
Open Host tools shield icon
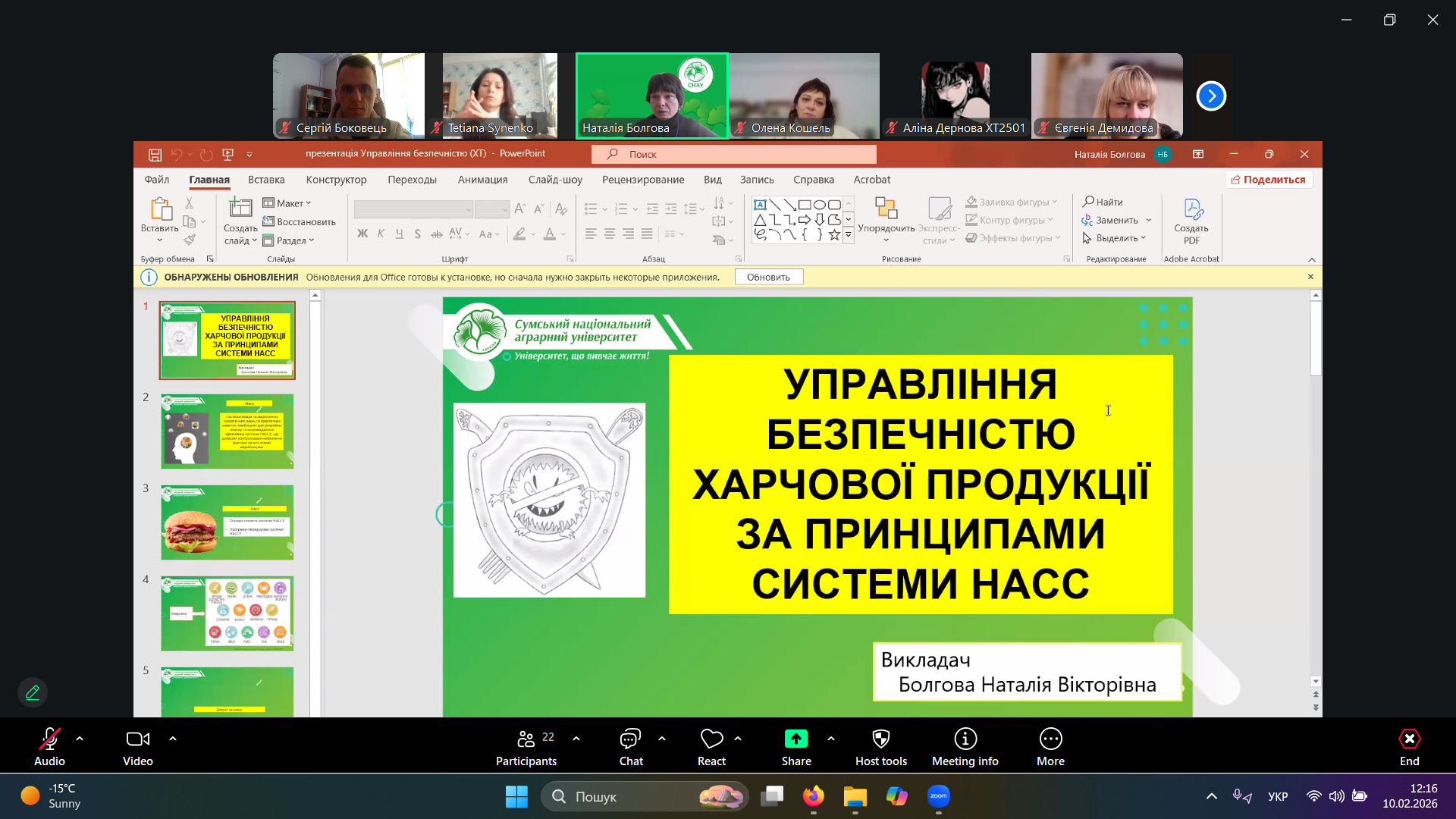tap(880, 739)
